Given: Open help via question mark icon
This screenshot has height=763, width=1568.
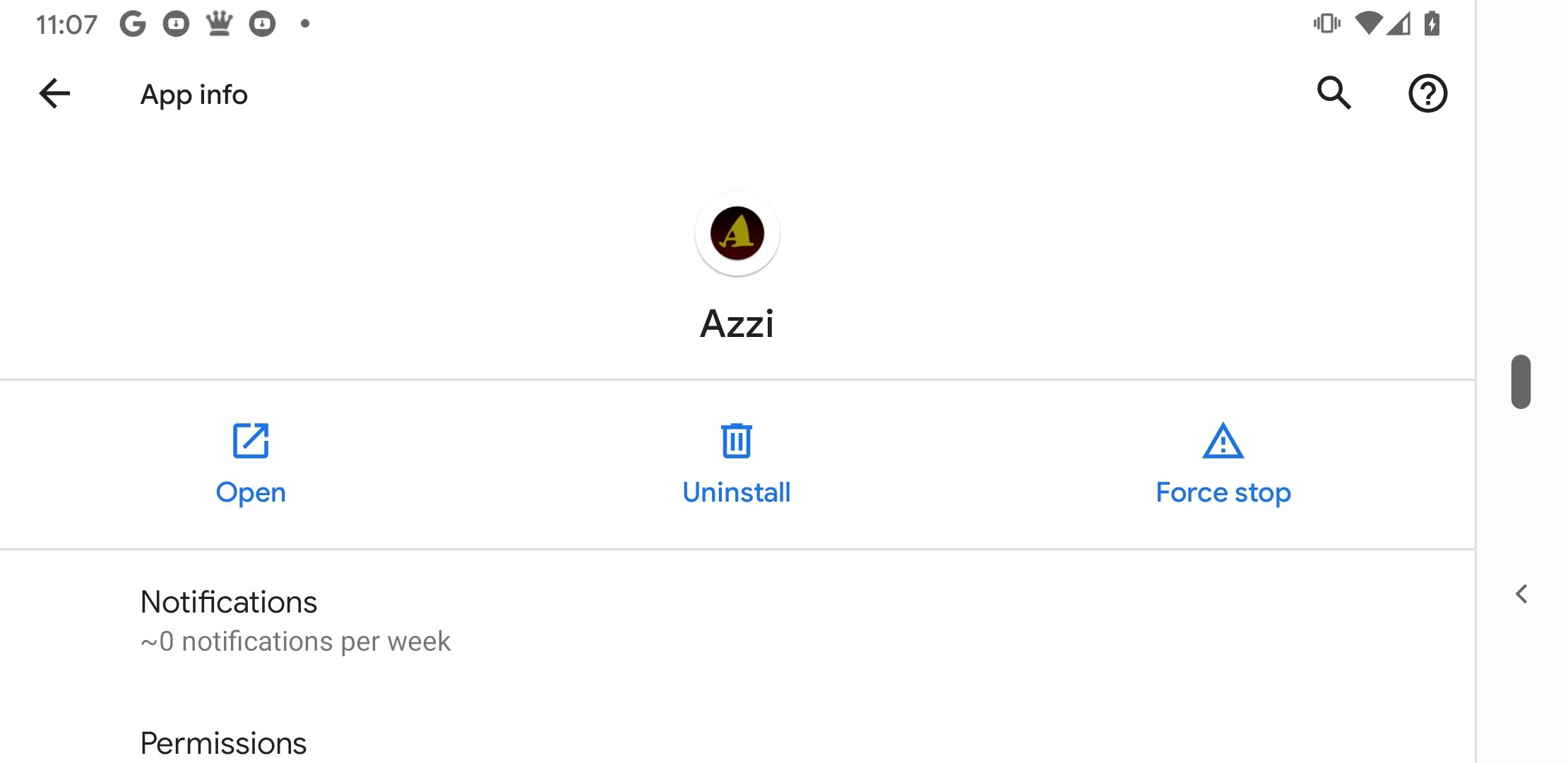Looking at the screenshot, I should click(x=1427, y=93).
